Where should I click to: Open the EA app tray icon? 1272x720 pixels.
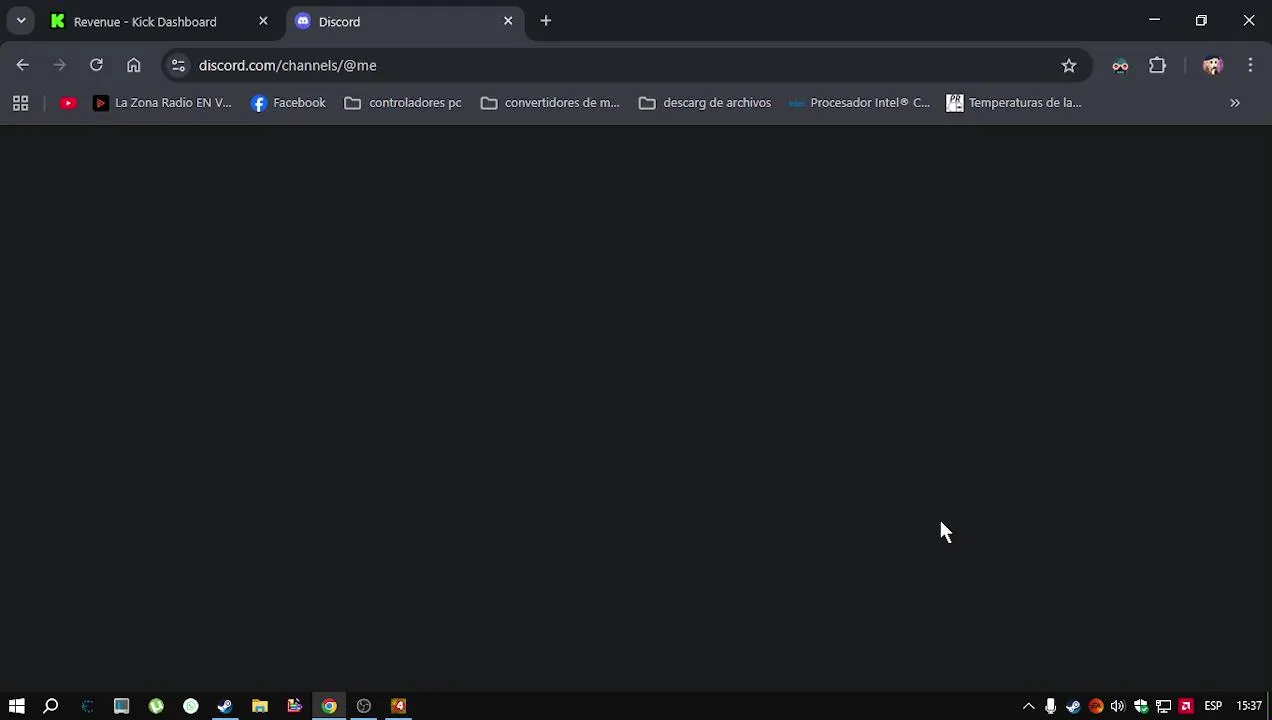(1096, 706)
